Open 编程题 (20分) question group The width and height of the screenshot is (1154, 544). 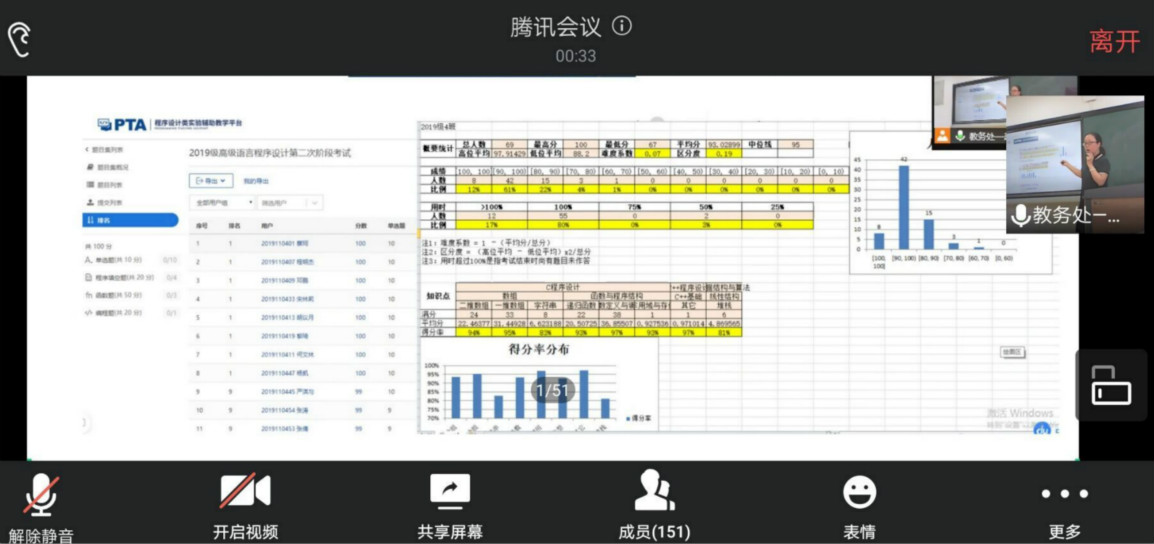(x=130, y=313)
